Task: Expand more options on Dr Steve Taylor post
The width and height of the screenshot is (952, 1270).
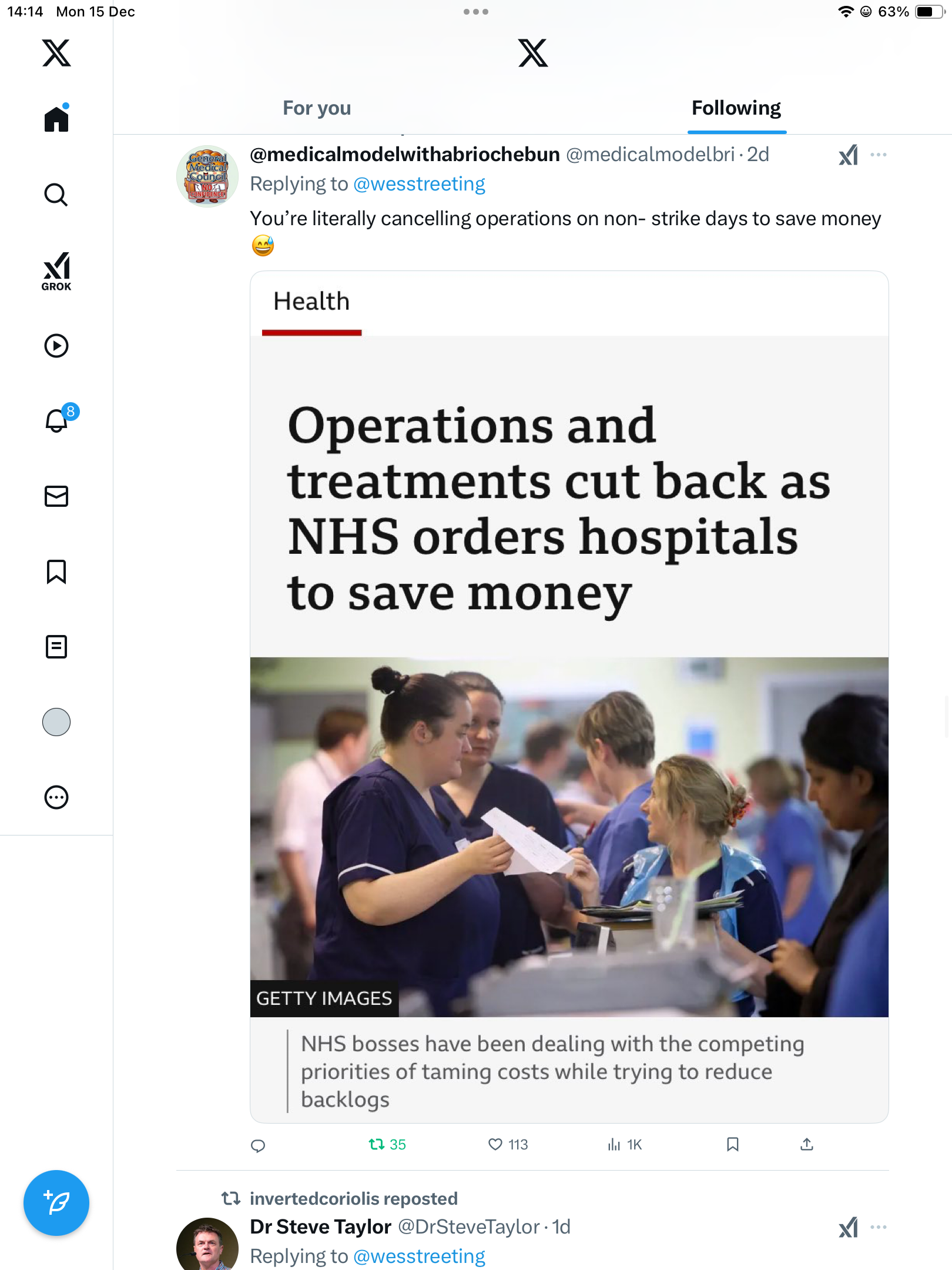Action: click(x=878, y=1227)
